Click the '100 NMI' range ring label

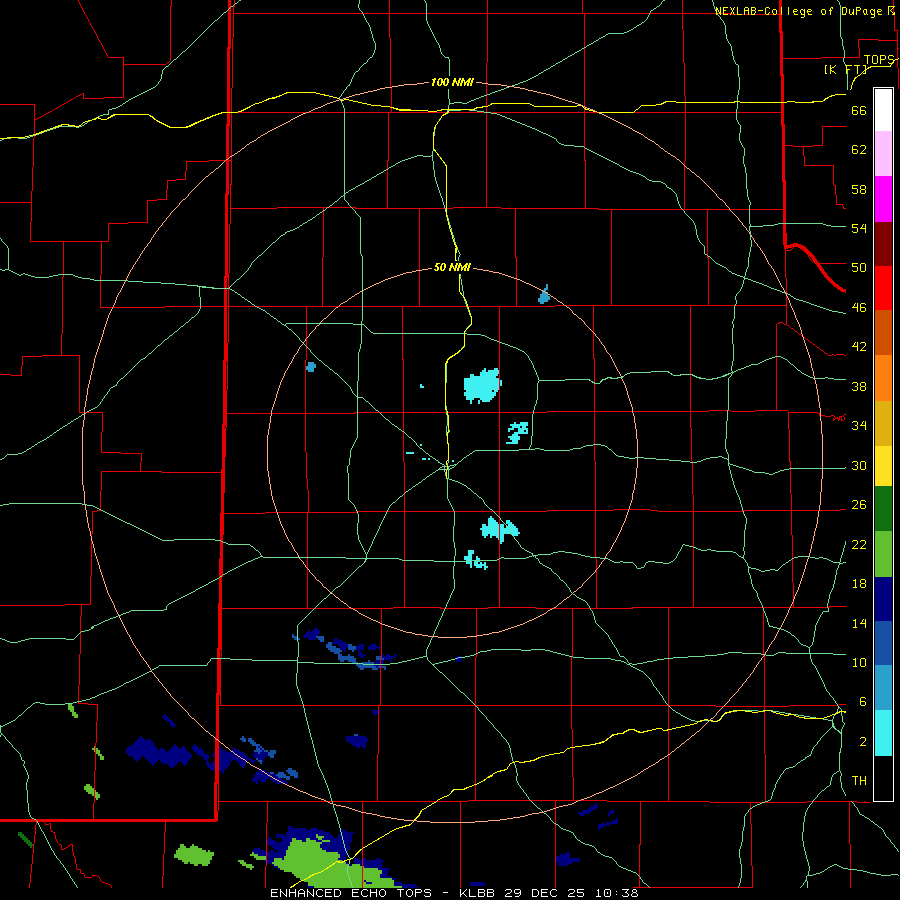pos(452,82)
